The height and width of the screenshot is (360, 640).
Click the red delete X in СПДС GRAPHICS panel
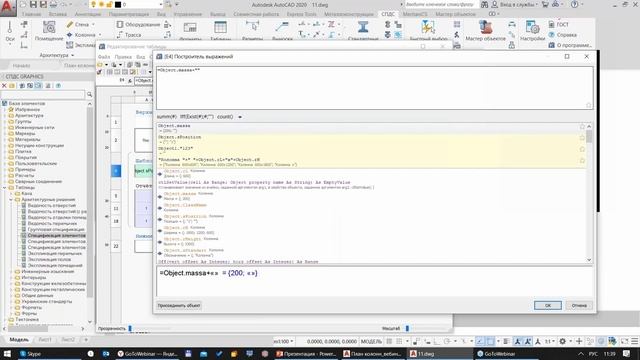[x=4, y=86]
